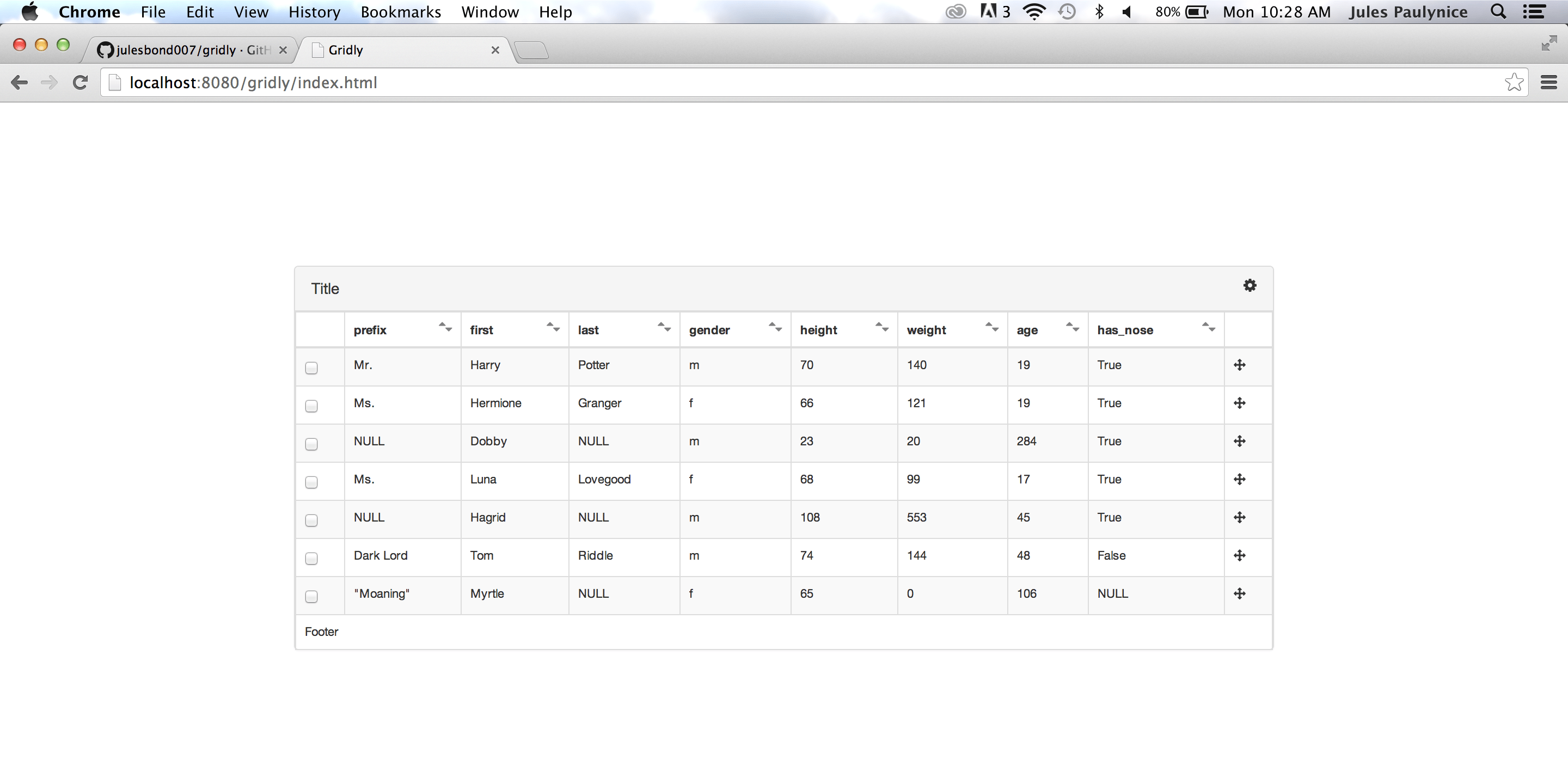1568x772 pixels.
Task: Click the move handle on Moaning Myrtle's row
Action: coord(1241,593)
